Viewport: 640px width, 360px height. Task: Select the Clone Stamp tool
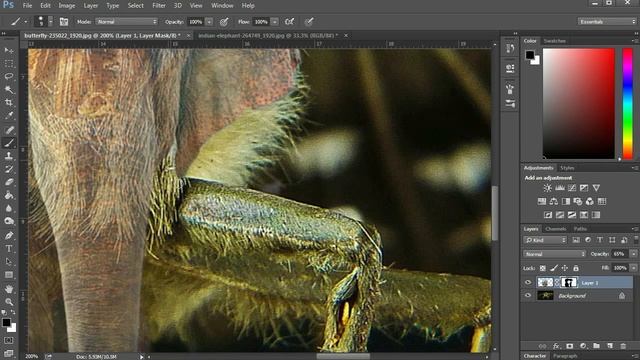click(x=9, y=156)
